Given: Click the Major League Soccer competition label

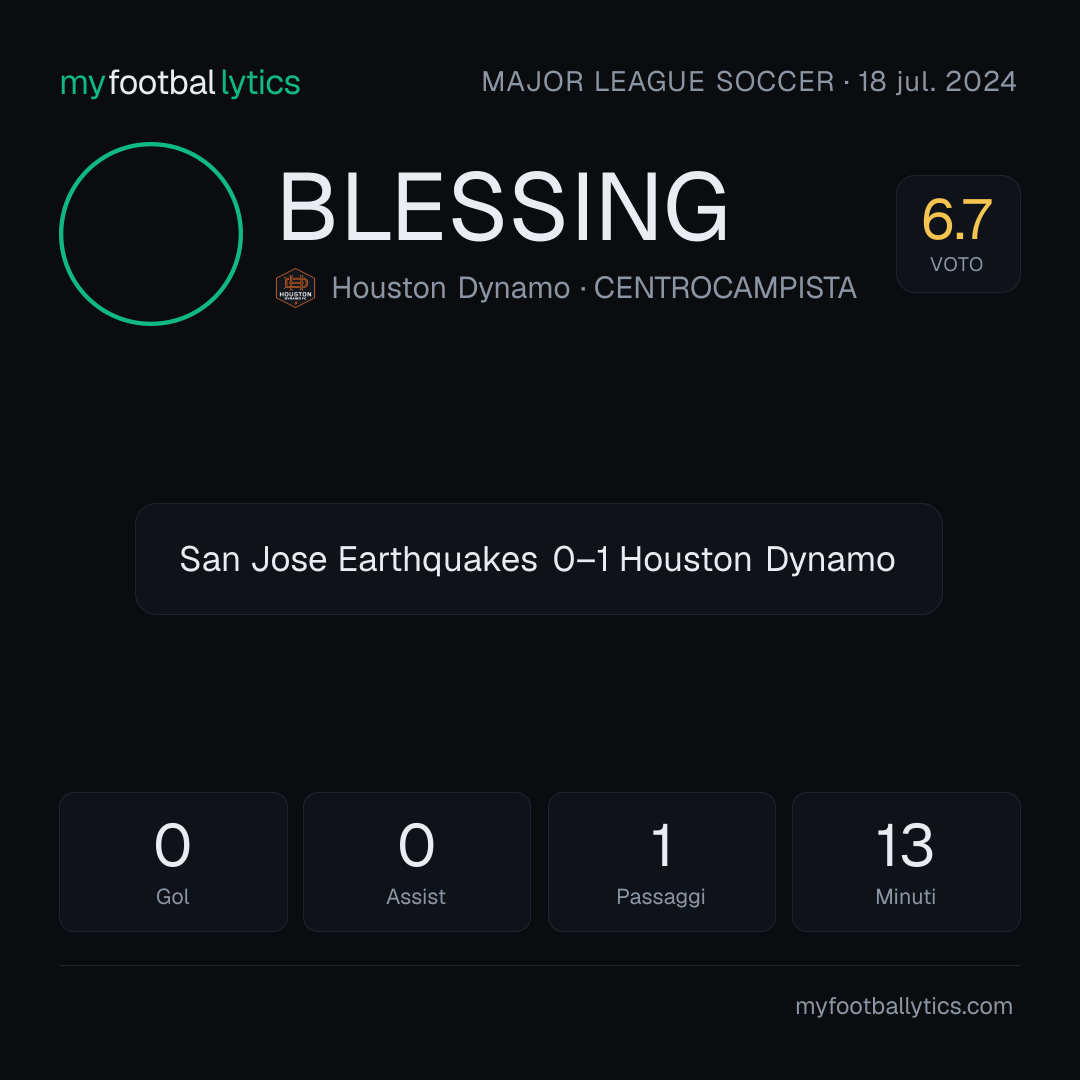Looking at the screenshot, I should (658, 82).
